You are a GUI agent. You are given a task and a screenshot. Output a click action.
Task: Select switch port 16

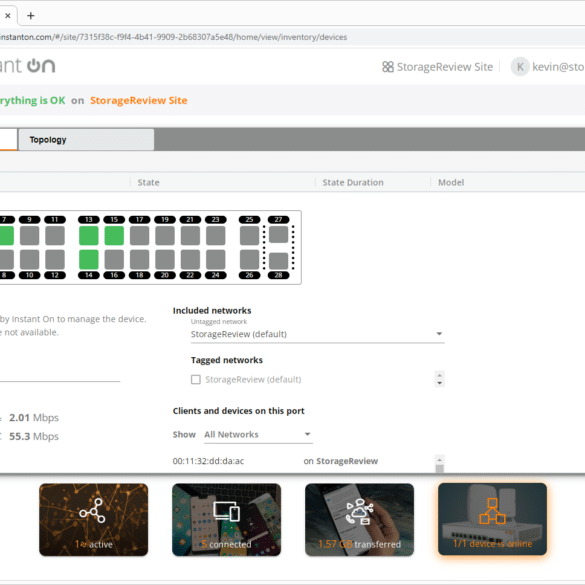114,259
